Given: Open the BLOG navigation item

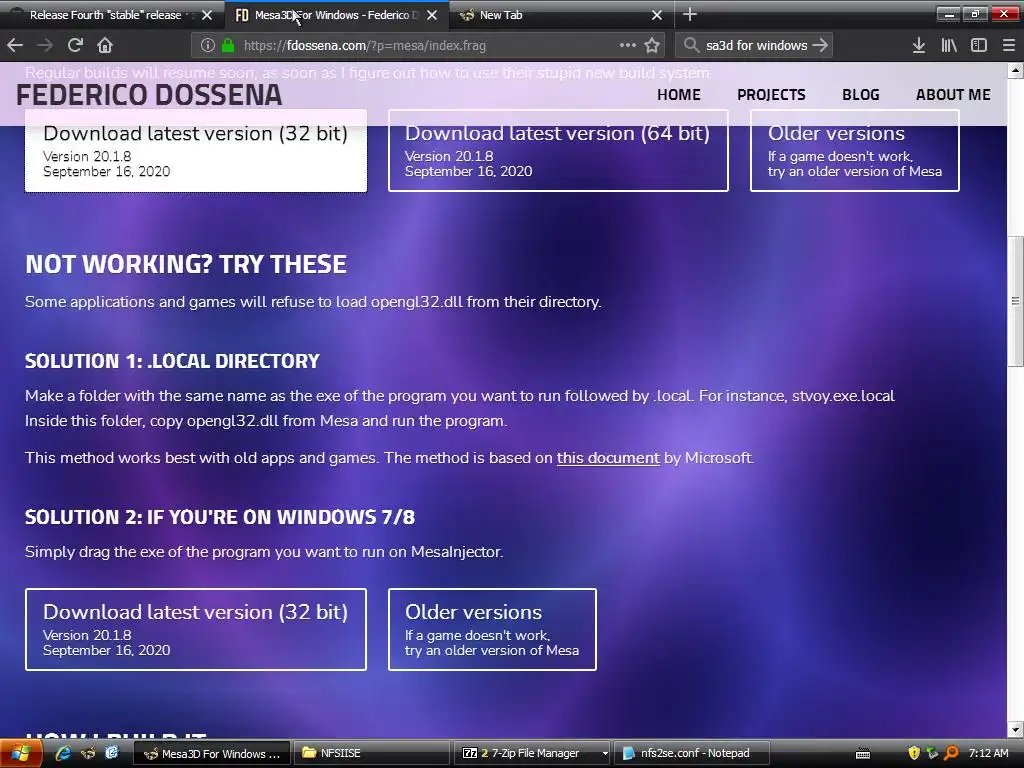Looking at the screenshot, I should point(861,95).
